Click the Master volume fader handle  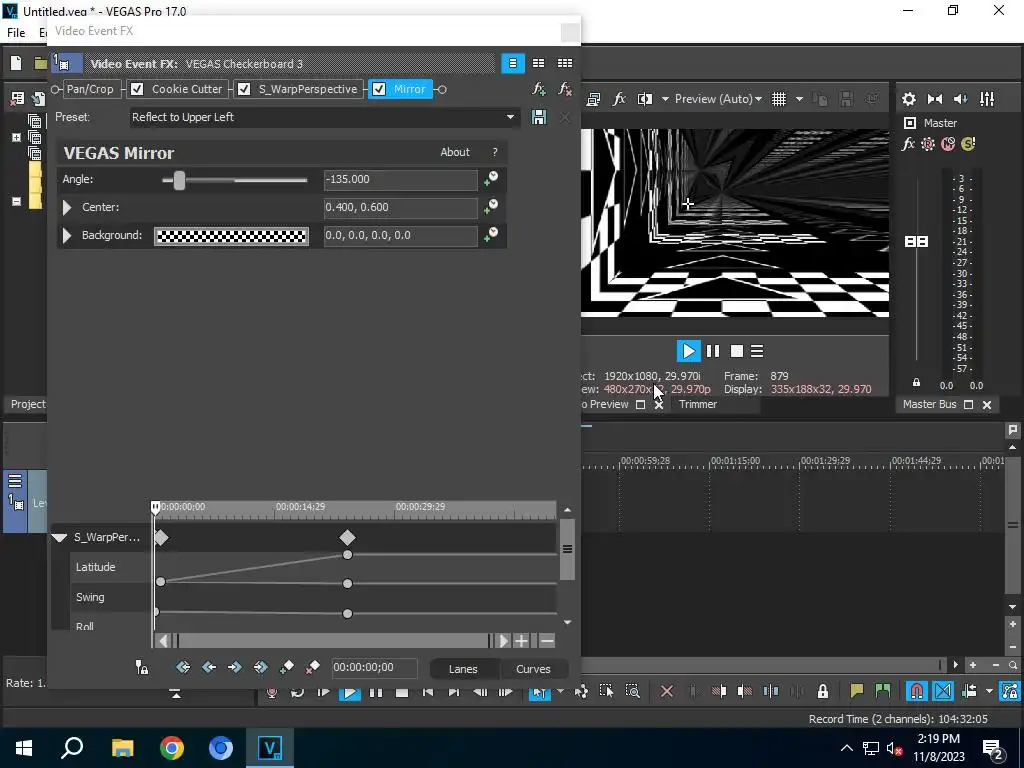916,242
